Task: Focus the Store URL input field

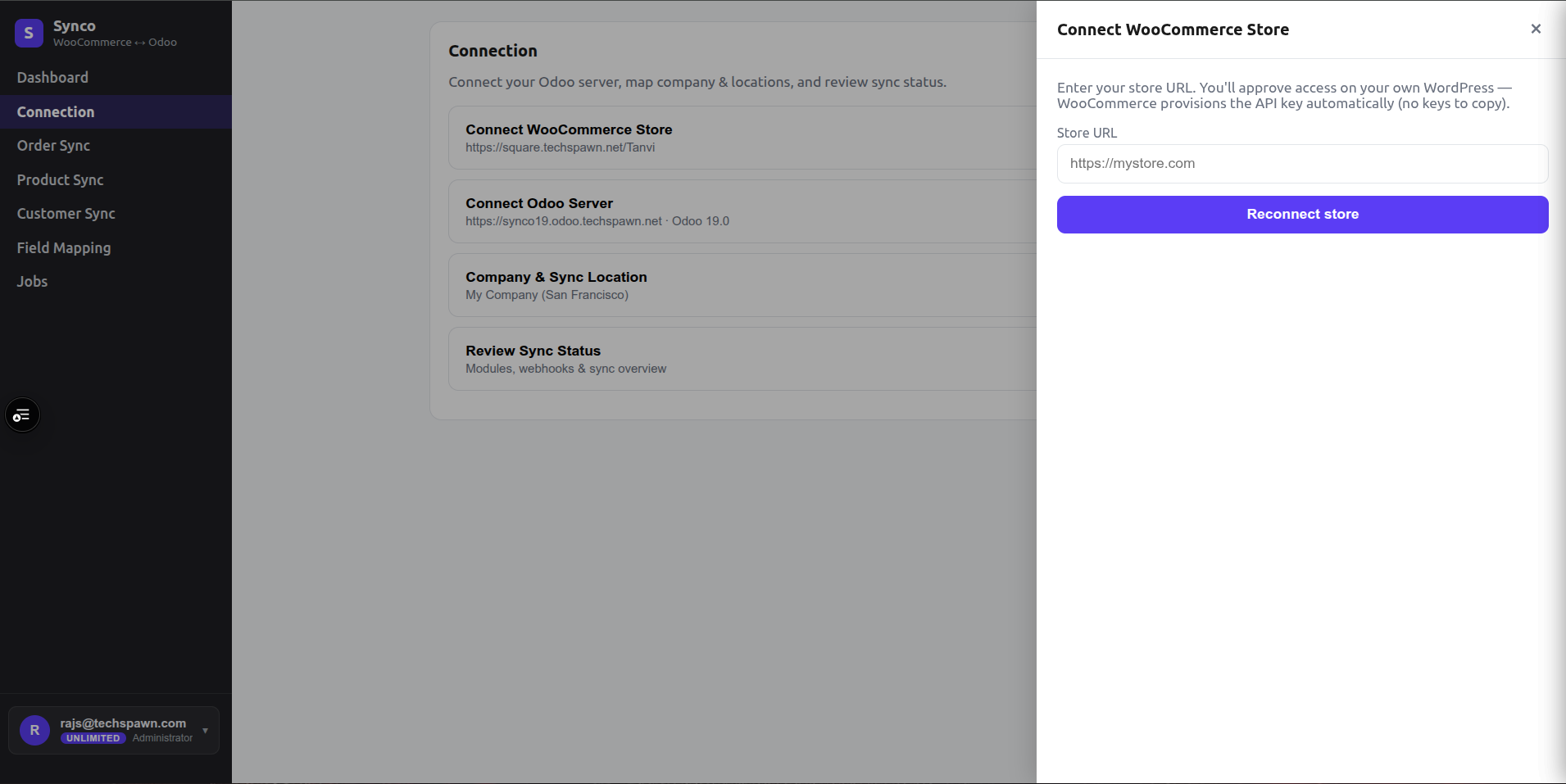Action: (x=1302, y=164)
